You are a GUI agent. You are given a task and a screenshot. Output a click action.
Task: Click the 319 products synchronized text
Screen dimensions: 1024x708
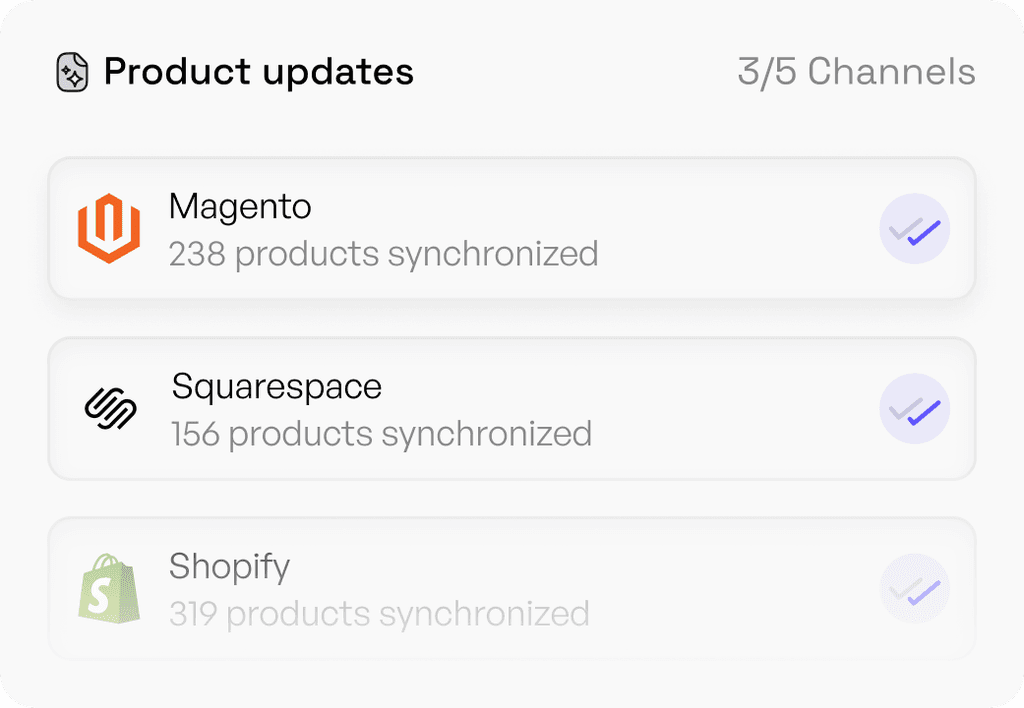[379, 613]
